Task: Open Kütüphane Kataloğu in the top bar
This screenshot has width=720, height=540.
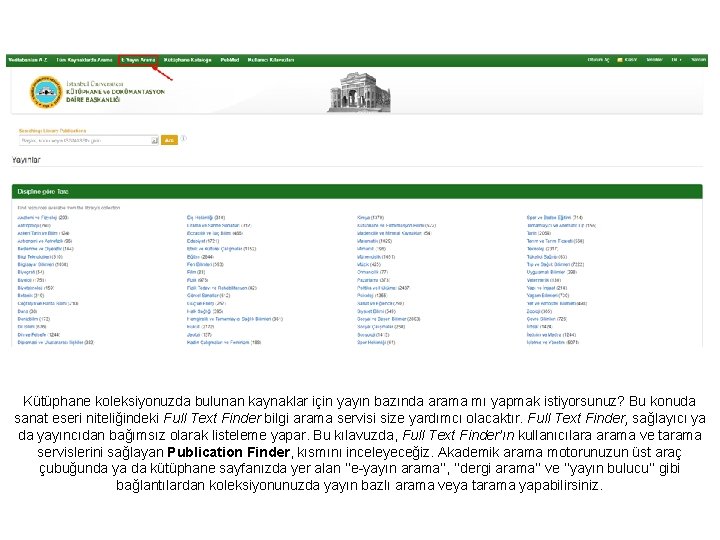Action: [x=187, y=60]
